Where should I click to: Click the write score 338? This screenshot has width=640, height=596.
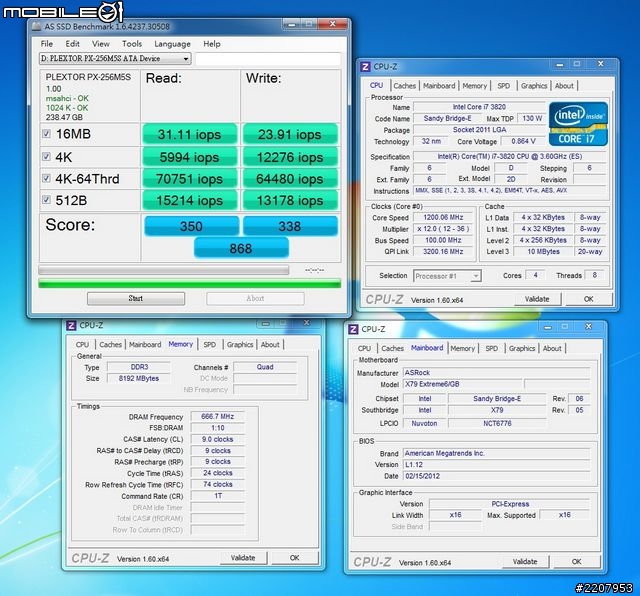290,226
